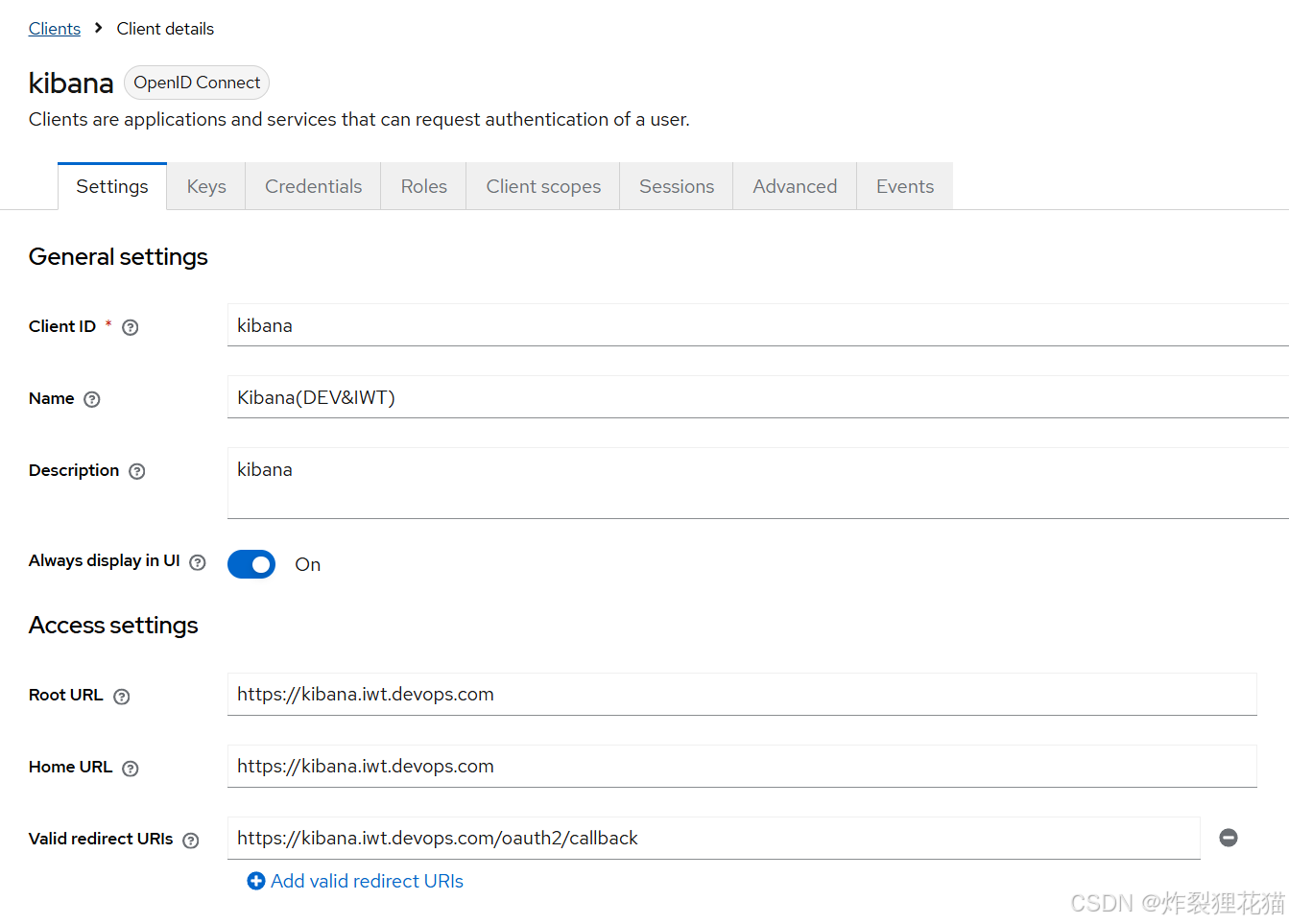
Task: Toggle the Always display in UI switch
Action: 251,564
